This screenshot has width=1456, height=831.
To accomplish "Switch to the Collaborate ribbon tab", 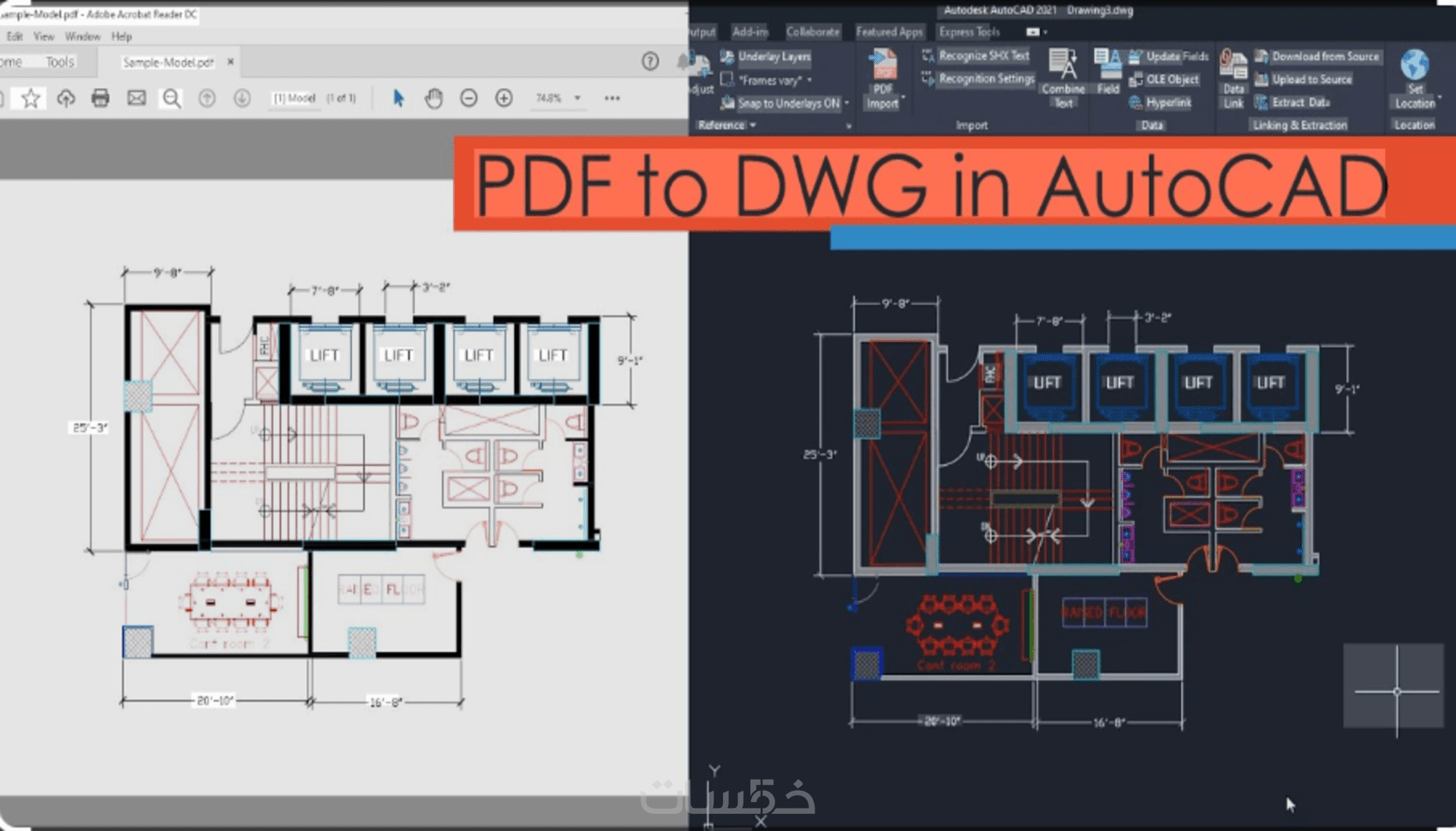I will pyautogui.click(x=813, y=32).
